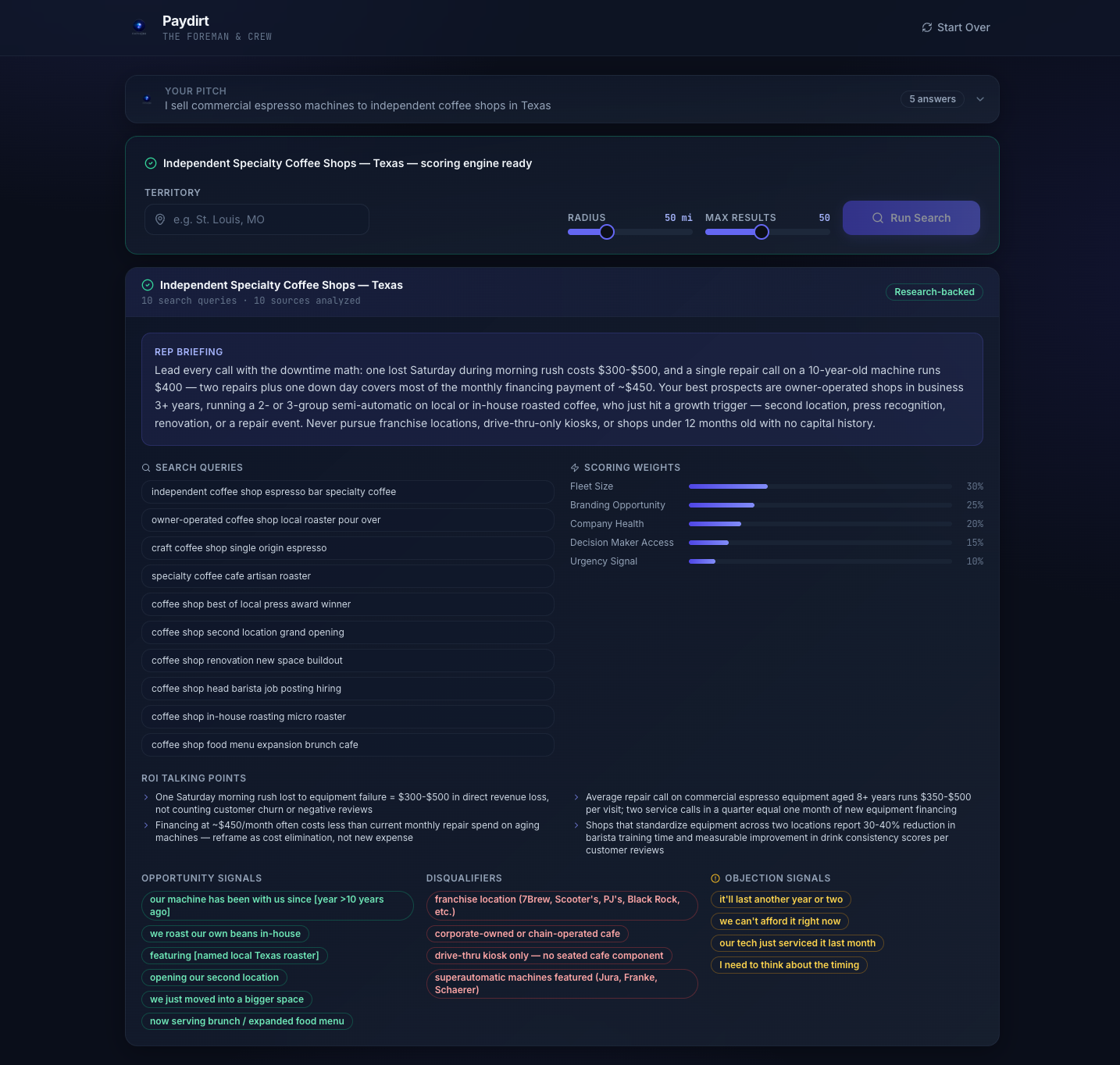Click the Start Over button
The height and width of the screenshot is (1065, 1120).
click(956, 27)
